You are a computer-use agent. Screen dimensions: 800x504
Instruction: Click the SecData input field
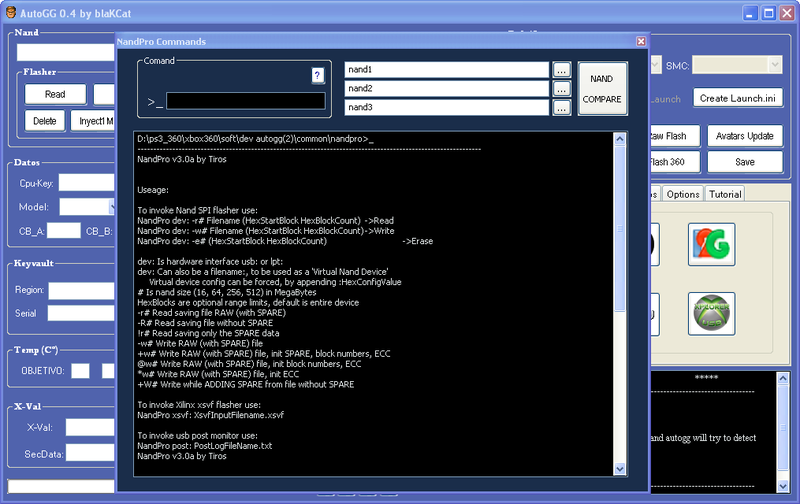pos(90,452)
